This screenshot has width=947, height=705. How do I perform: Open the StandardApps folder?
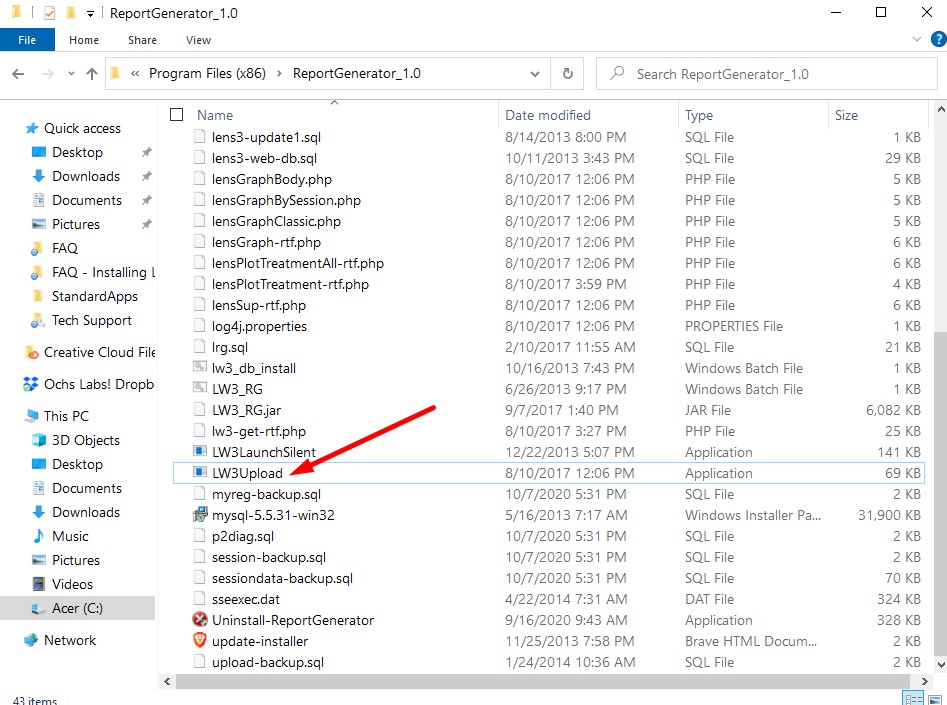coord(94,296)
